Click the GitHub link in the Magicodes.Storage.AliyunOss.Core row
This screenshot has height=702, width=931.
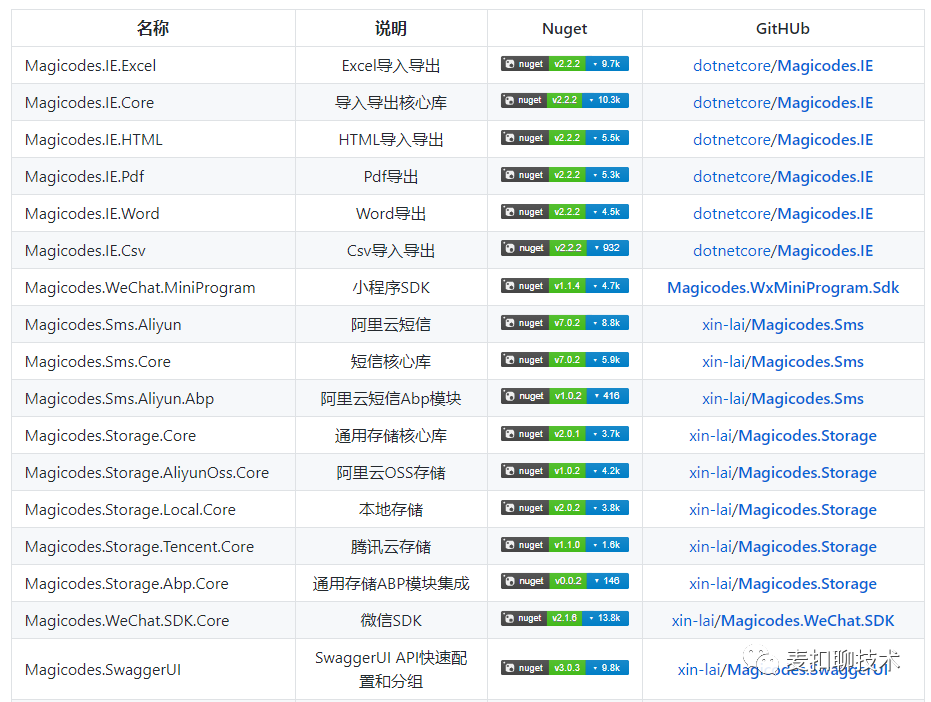click(x=783, y=473)
